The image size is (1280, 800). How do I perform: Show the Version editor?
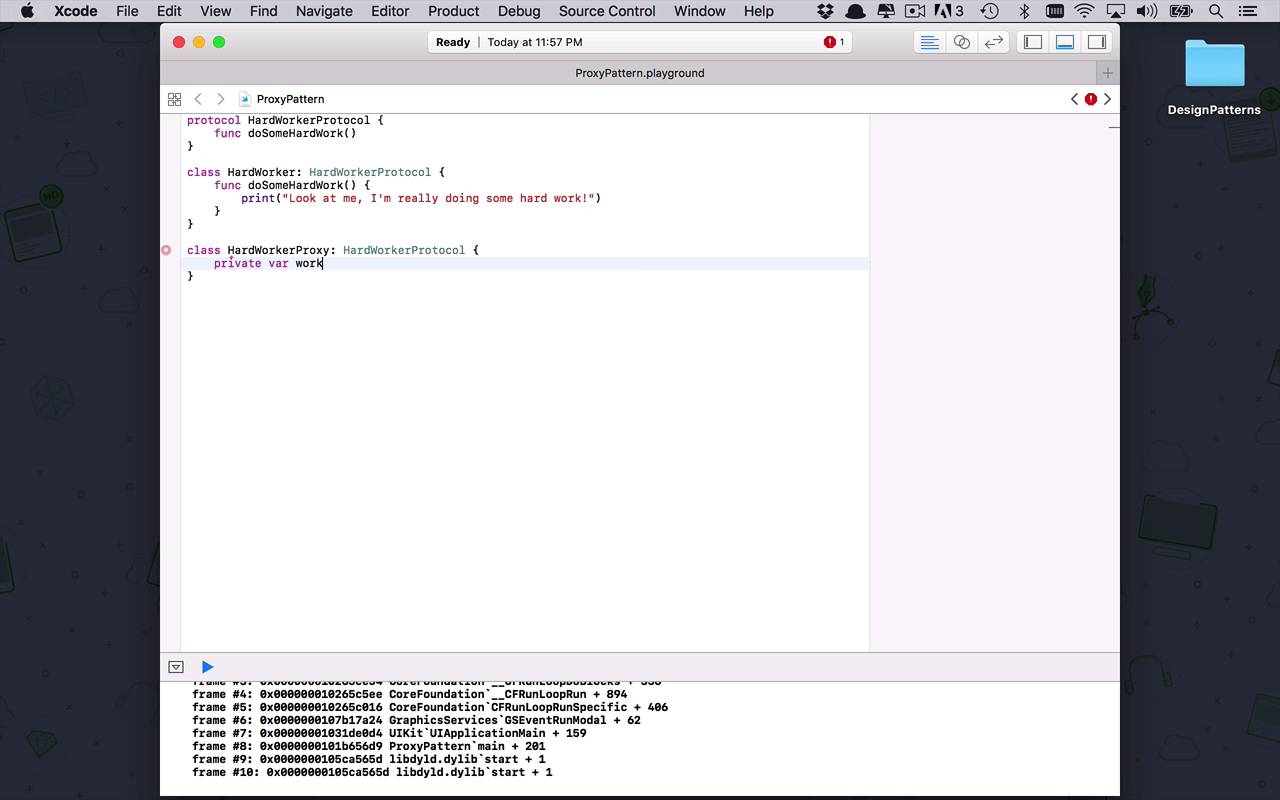click(x=993, y=42)
